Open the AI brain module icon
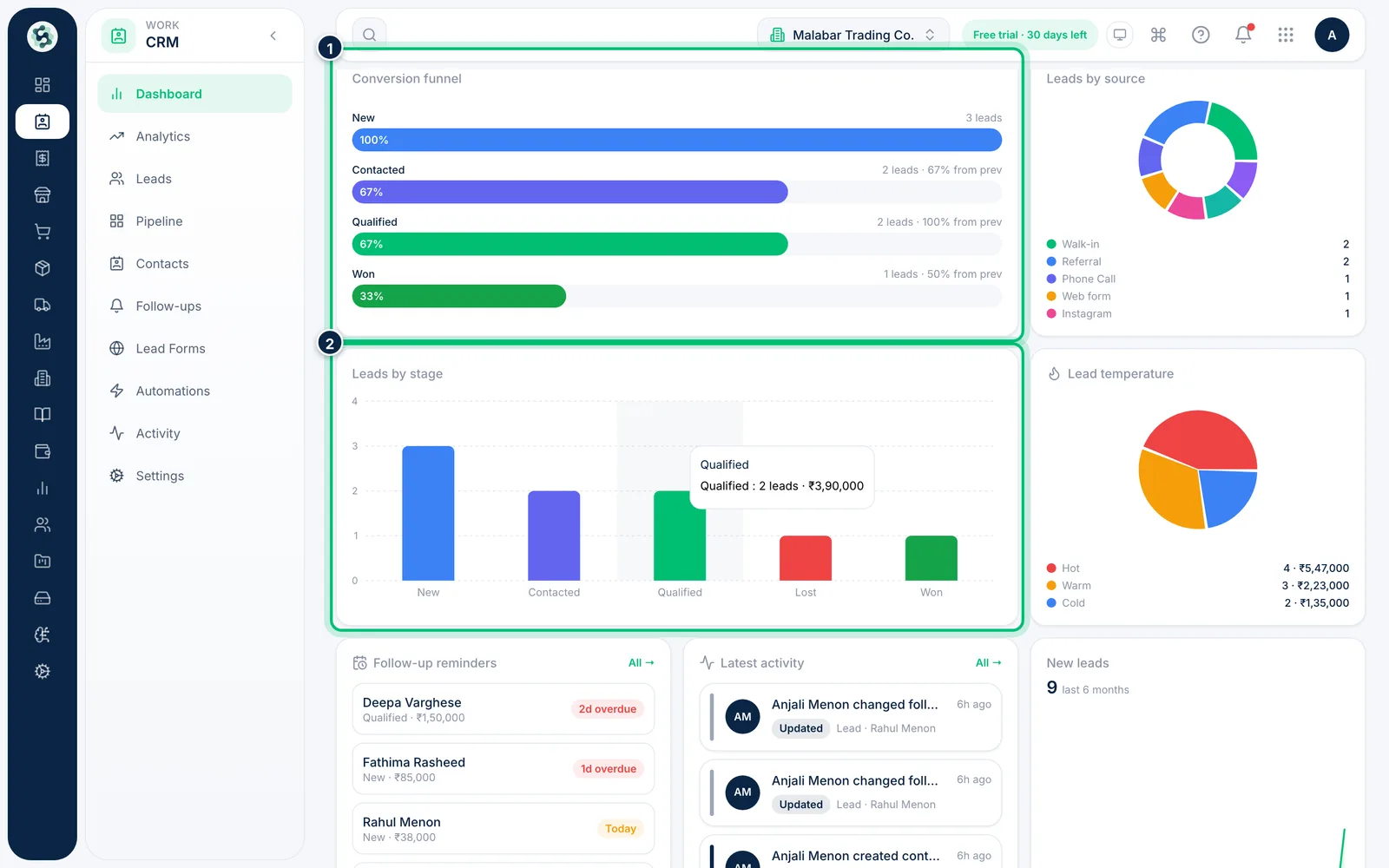 [x=42, y=635]
